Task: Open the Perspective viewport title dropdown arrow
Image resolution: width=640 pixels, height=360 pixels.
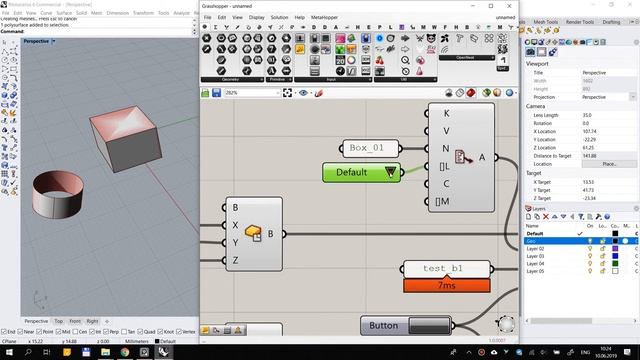Action: (x=54, y=41)
